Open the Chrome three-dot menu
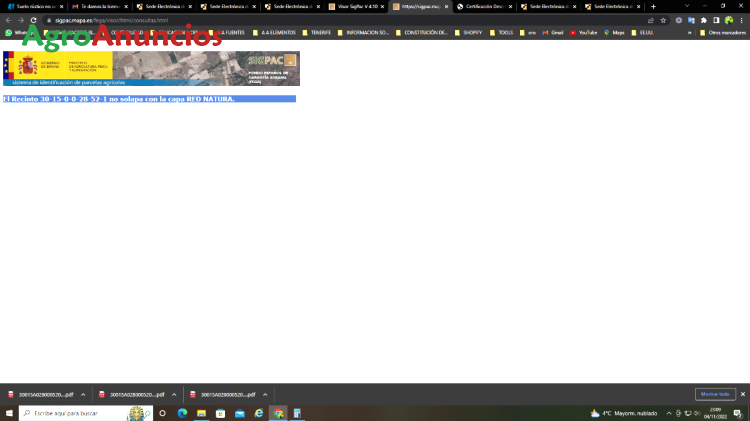 tap(741, 21)
